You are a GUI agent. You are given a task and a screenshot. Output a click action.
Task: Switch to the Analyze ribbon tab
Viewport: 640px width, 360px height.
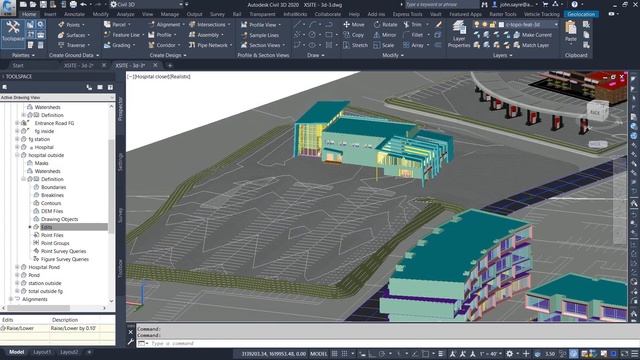126,14
